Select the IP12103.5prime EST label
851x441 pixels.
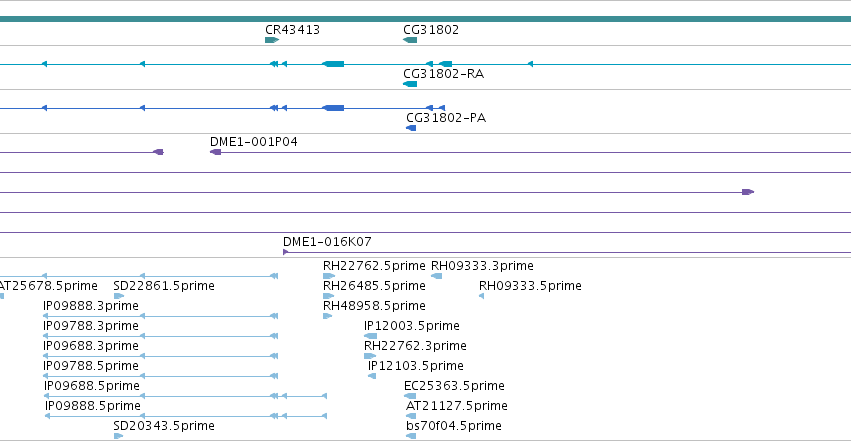click(416, 366)
